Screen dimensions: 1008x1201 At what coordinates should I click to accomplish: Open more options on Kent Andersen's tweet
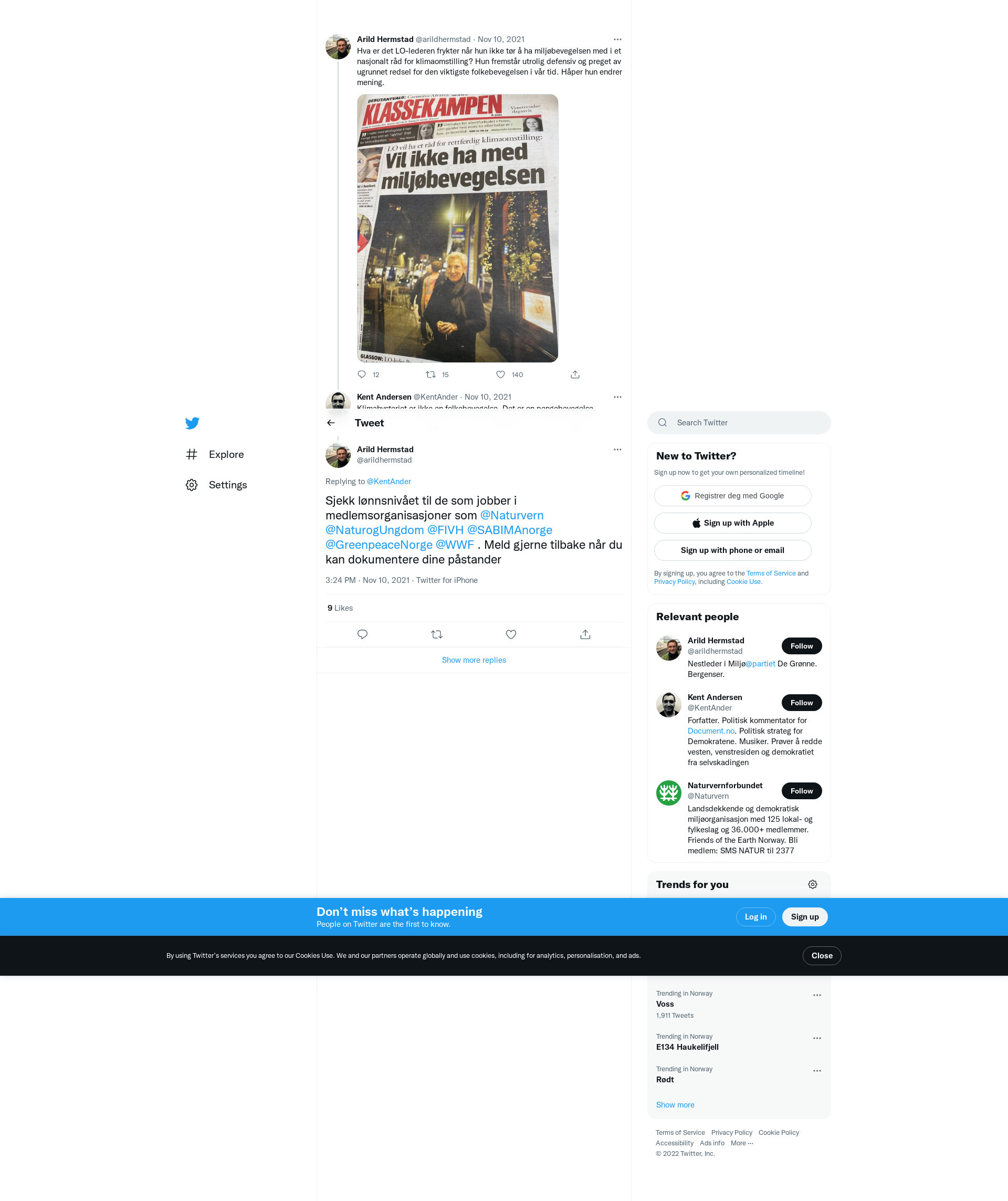click(x=617, y=397)
